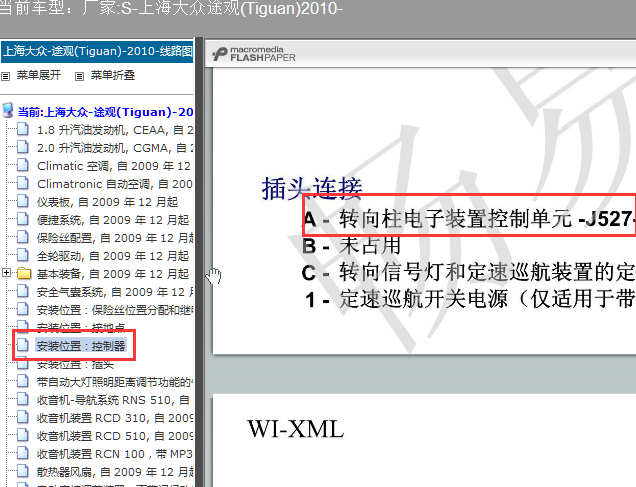Click the yellow folder icon of 基本装备
This screenshot has height=487, width=636.
tap(24, 274)
